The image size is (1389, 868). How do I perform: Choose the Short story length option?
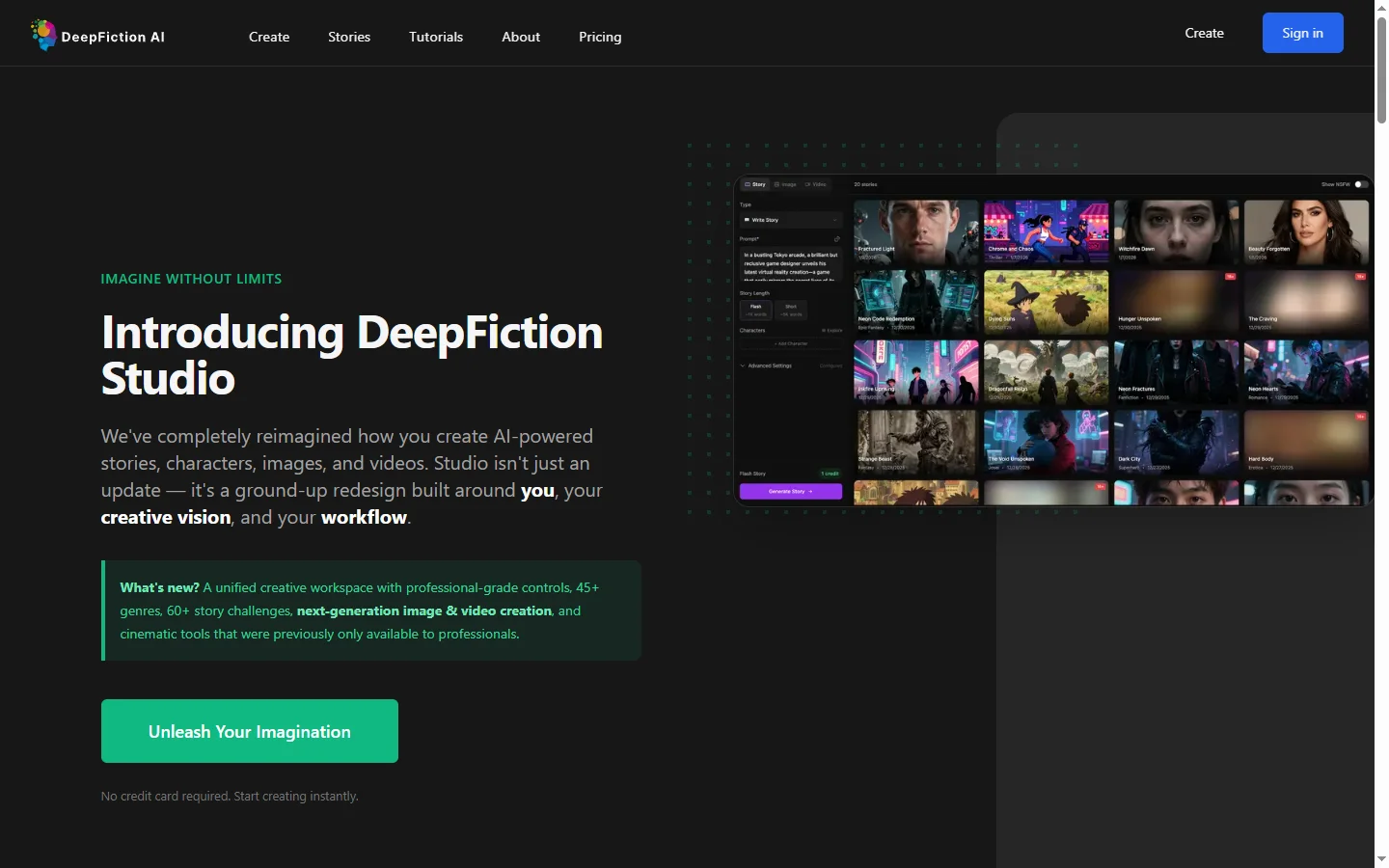click(791, 310)
